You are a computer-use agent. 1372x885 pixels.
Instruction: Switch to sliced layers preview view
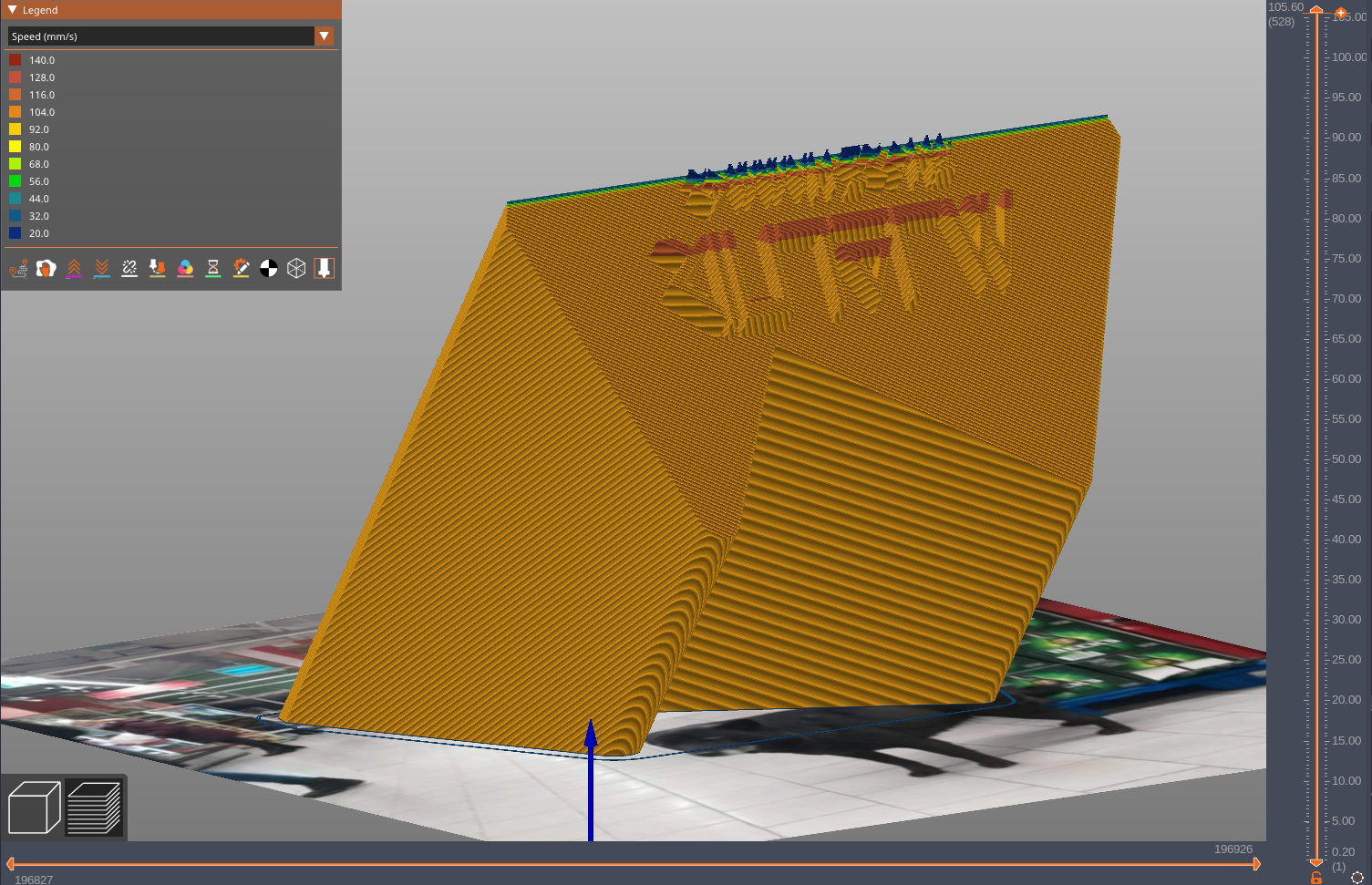[94, 808]
